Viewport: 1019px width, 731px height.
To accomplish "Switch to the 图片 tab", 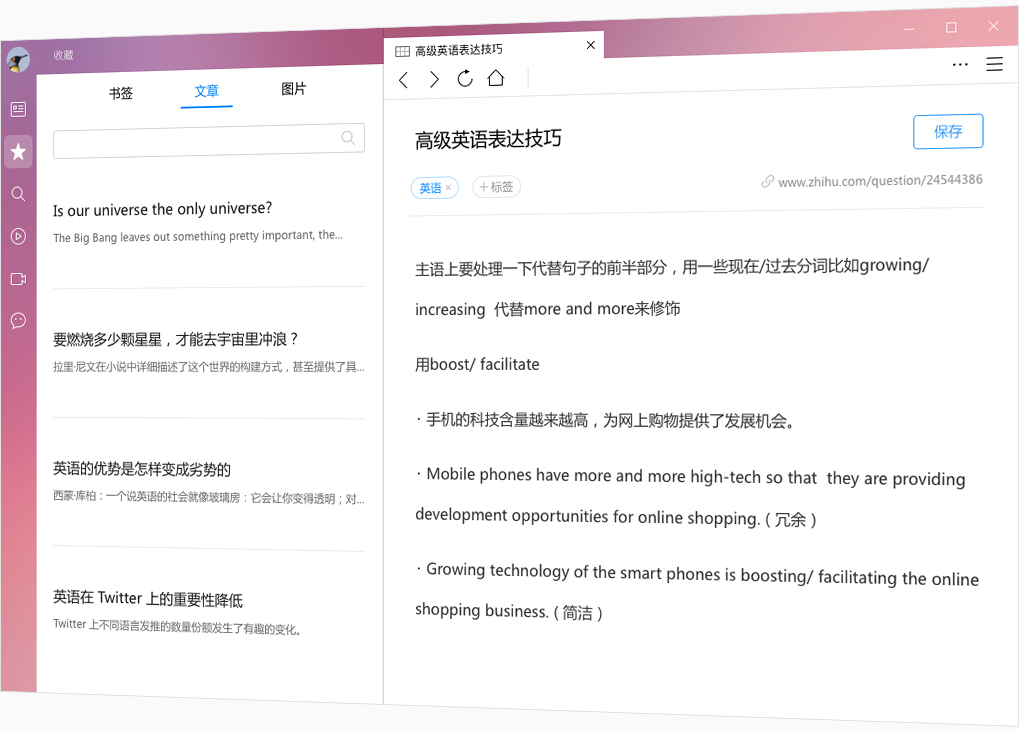I will coord(294,89).
